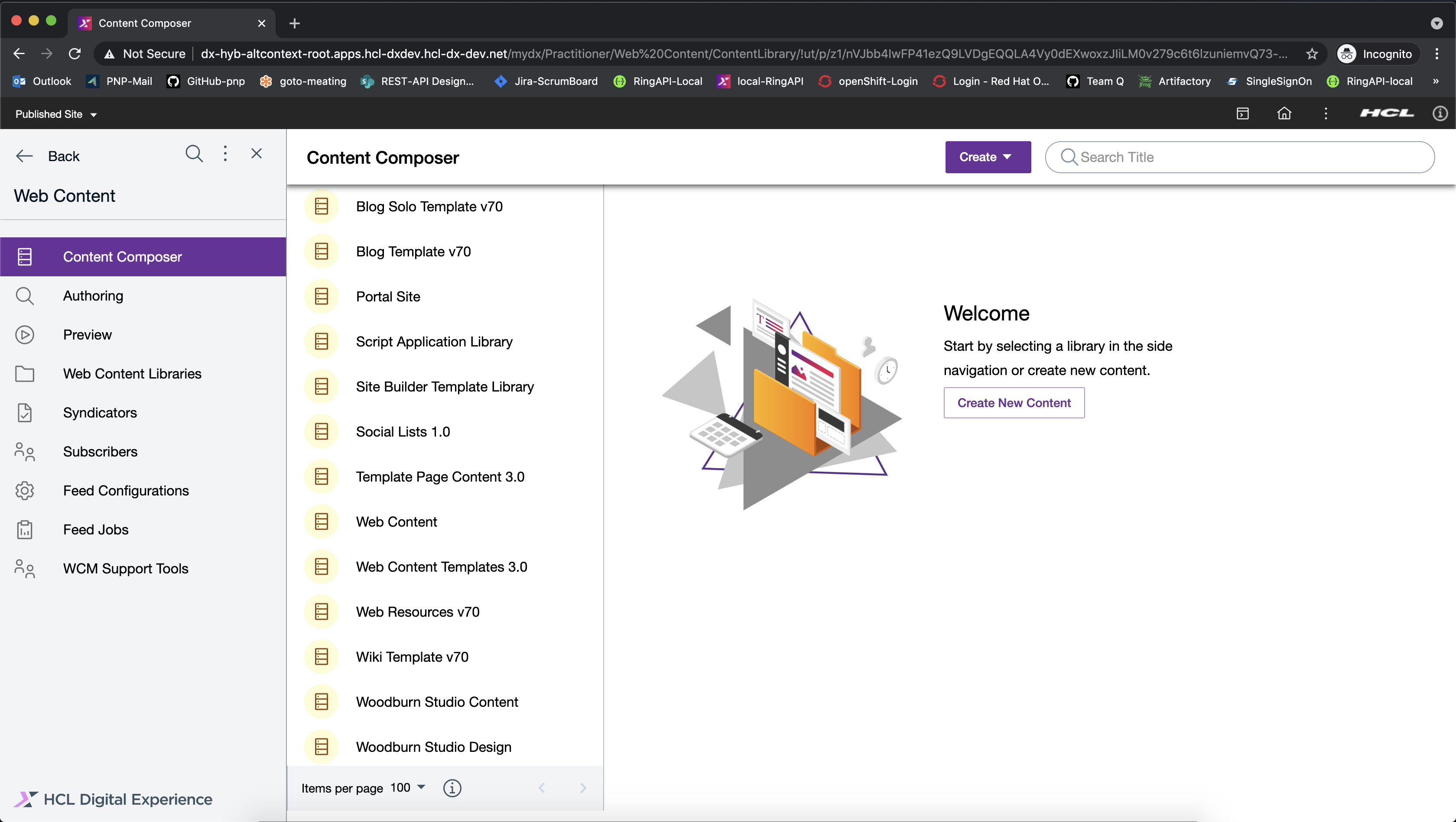Click the Not Secure warning indicator
This screenshot has width=1456, height=822.
point(145,54)
